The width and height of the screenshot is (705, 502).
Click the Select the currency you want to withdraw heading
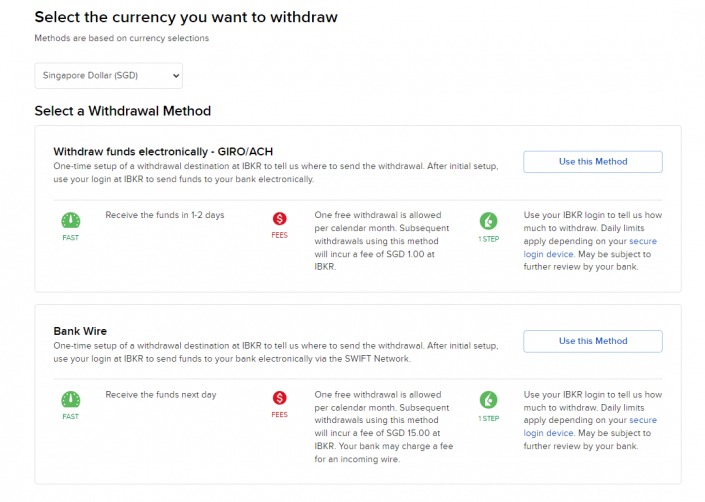pyautogui.click(x=186, y=17)
